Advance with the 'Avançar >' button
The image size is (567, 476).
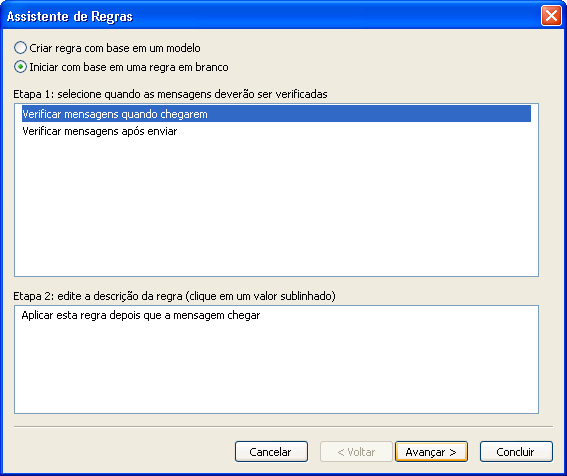pos(431,452)
